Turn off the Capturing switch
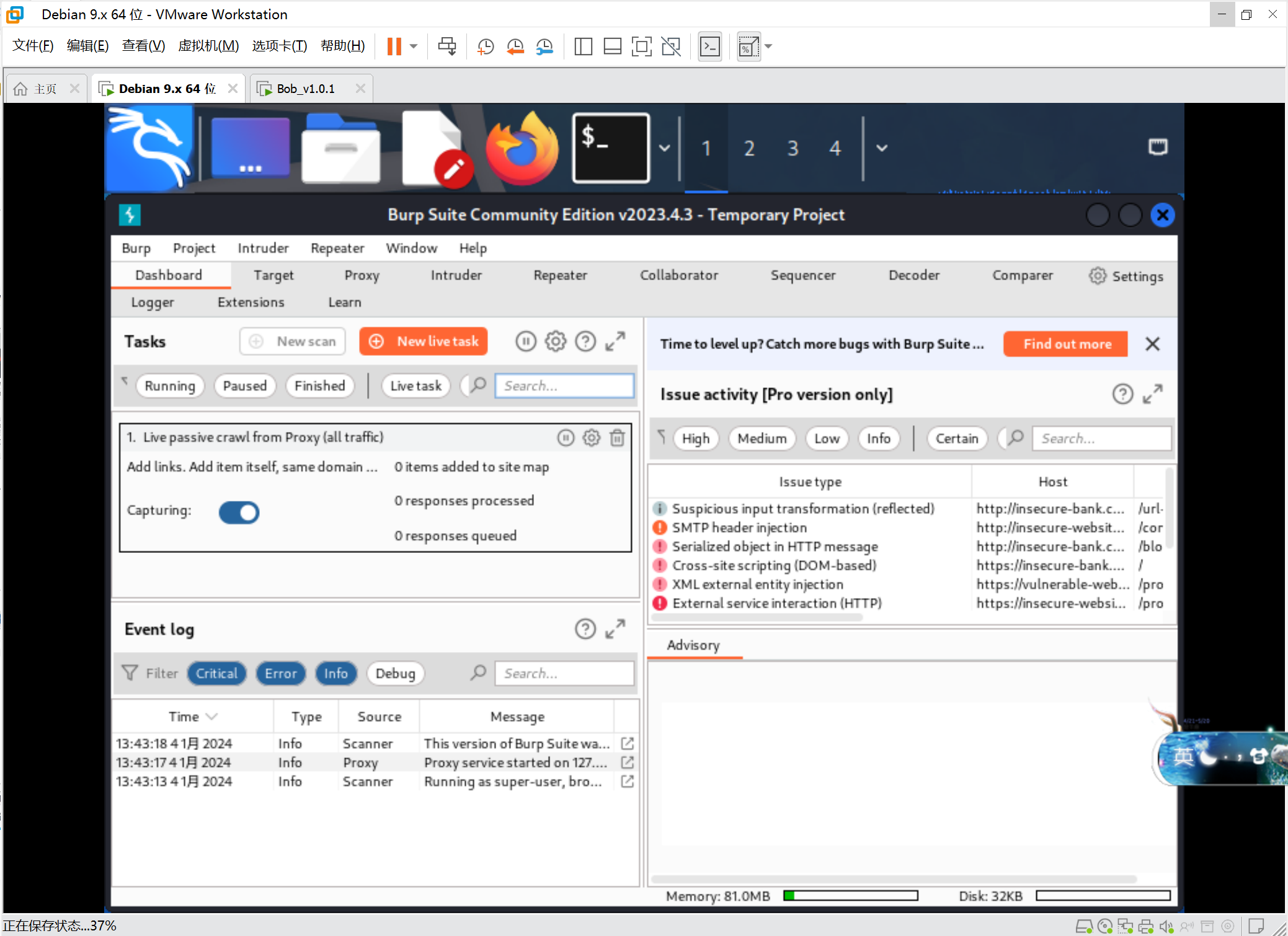Image resolution: width=1288 pixels, height=936 pixels. [x=239, y=512]
